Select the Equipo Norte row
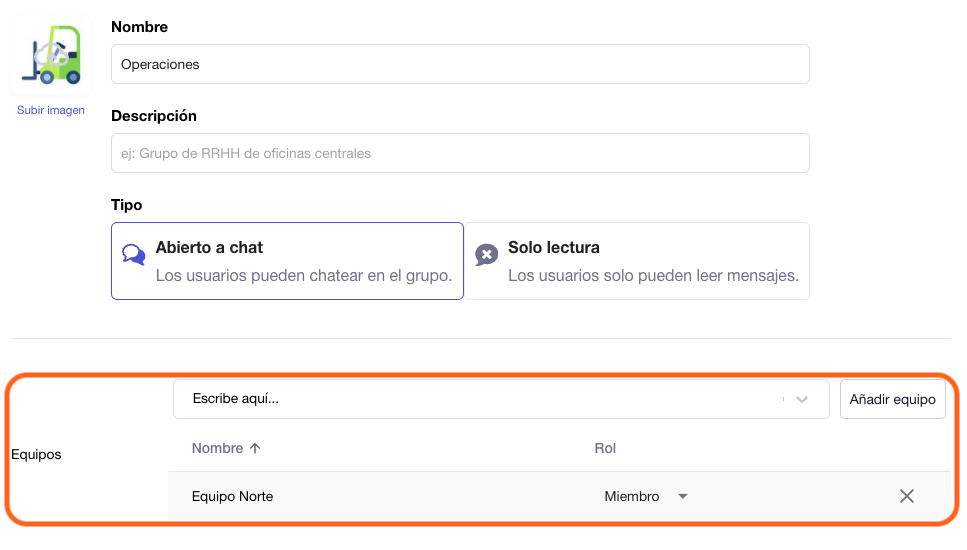 point(559,496)
